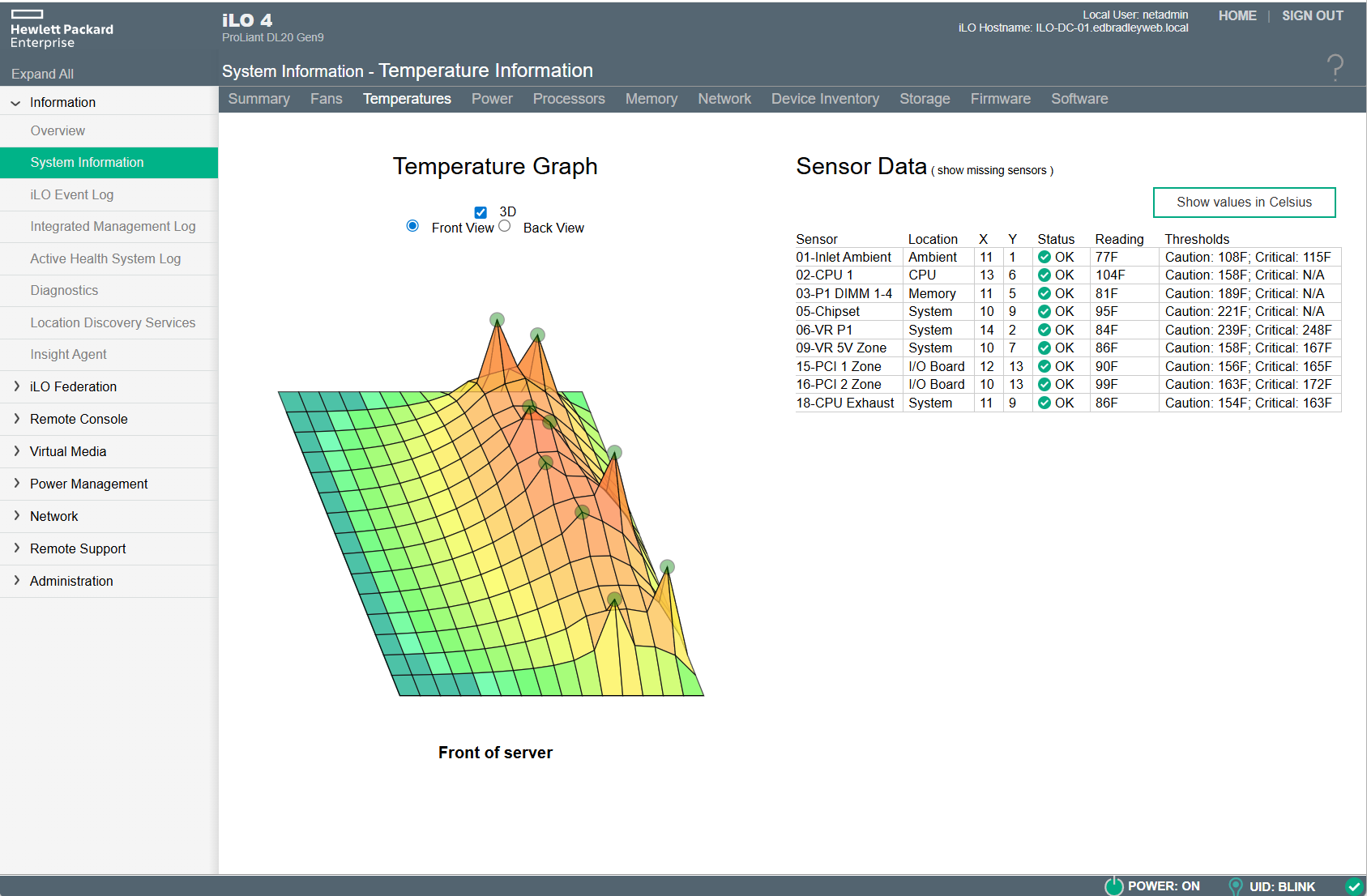Click OK status icon for 18-CPU Exhaust
This screenshot has width=1367, height=896.
(1044, 403)
